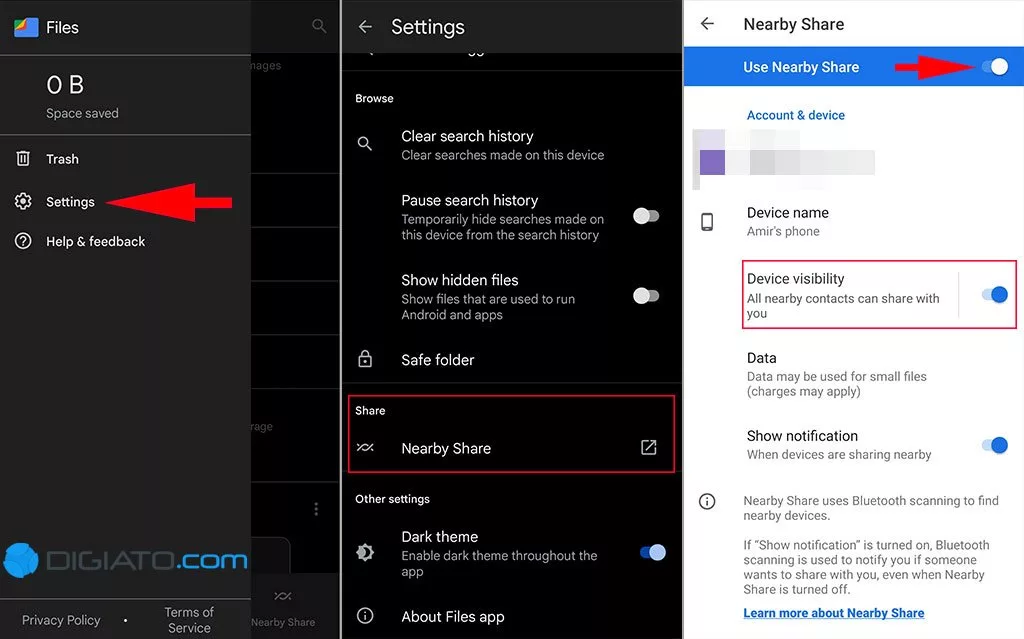
Task: Open Learn more about Nearby Share
Action: 833,613
